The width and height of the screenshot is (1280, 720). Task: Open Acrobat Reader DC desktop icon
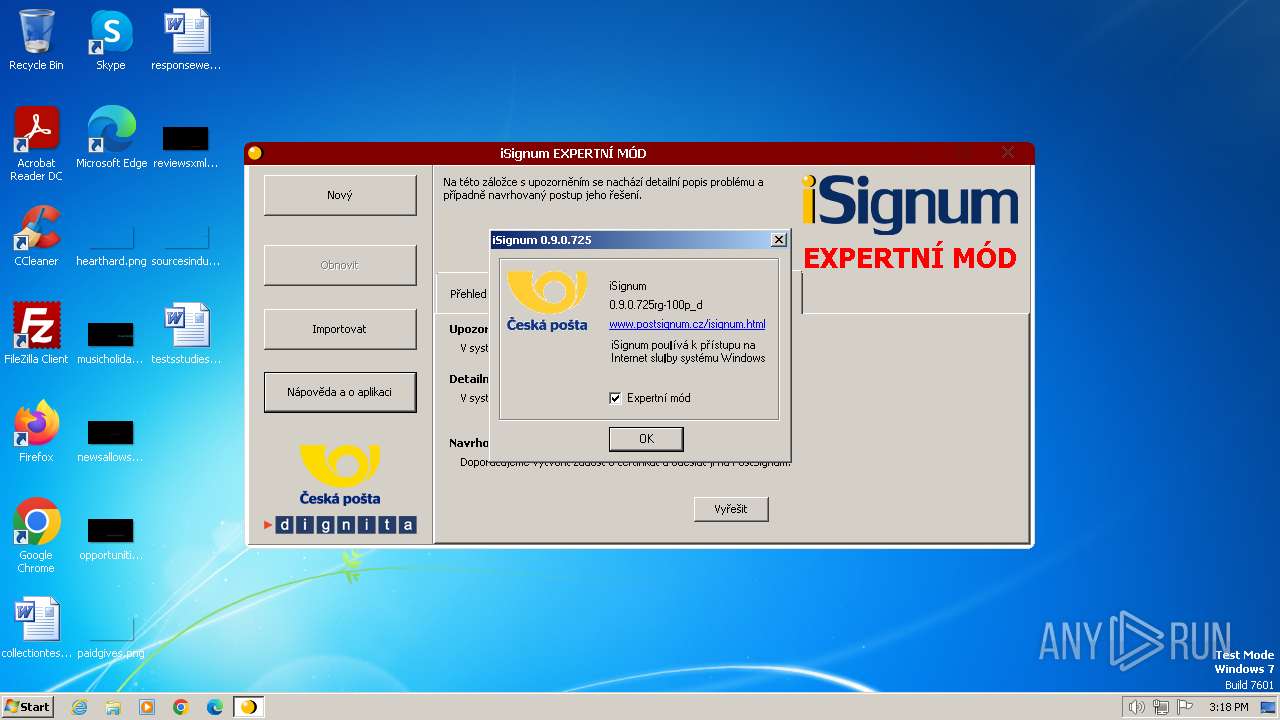(x=36, y=144)
